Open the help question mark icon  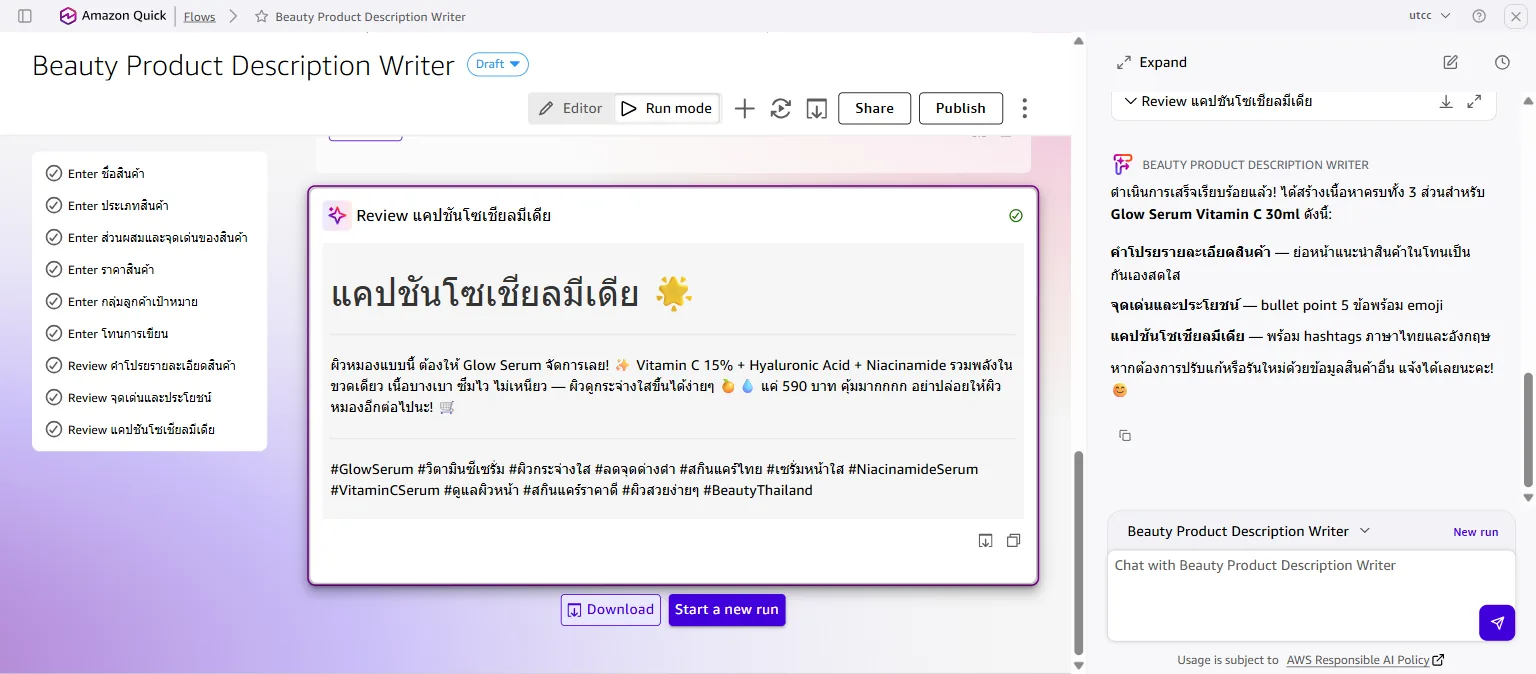click(1479, 16)
